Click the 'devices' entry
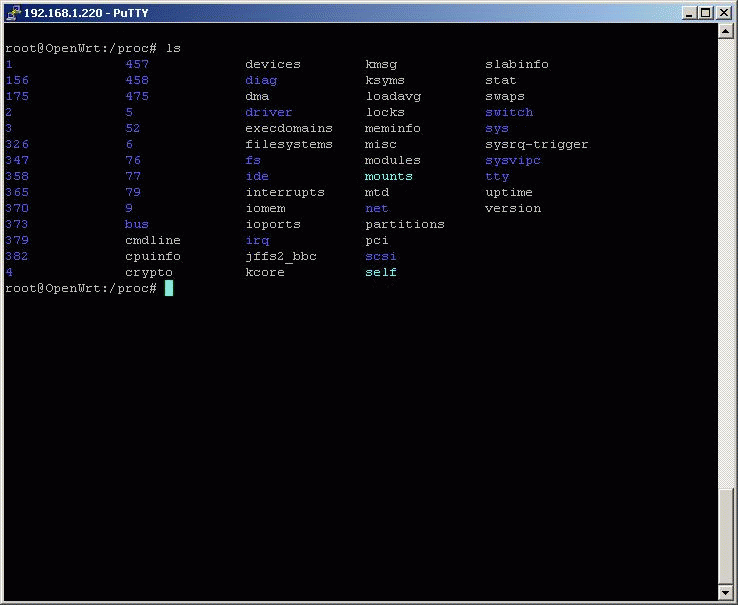 (x=273, y=64)
